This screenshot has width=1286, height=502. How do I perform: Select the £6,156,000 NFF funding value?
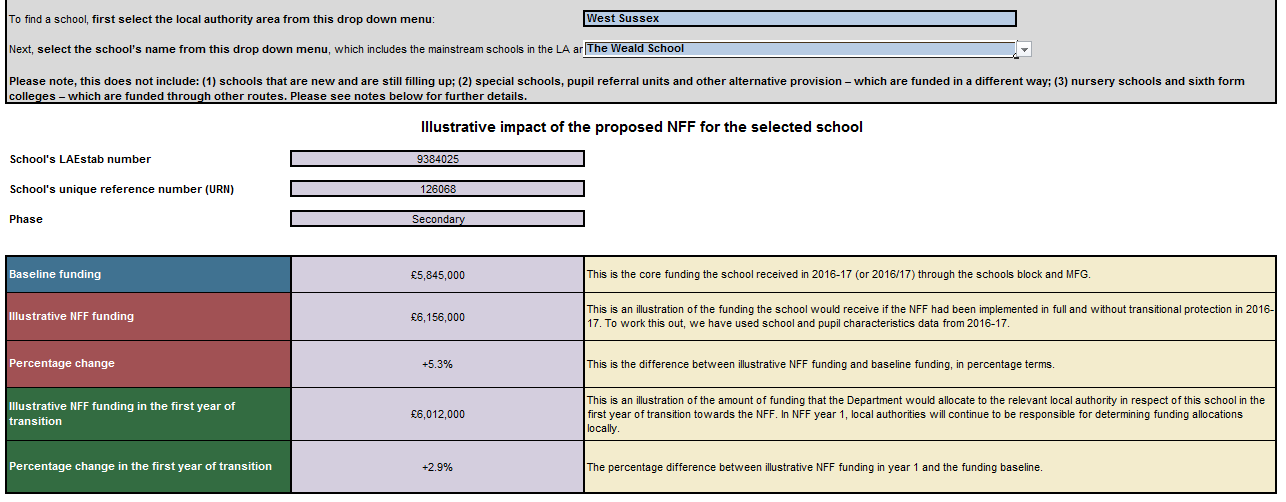coord(437,317)
